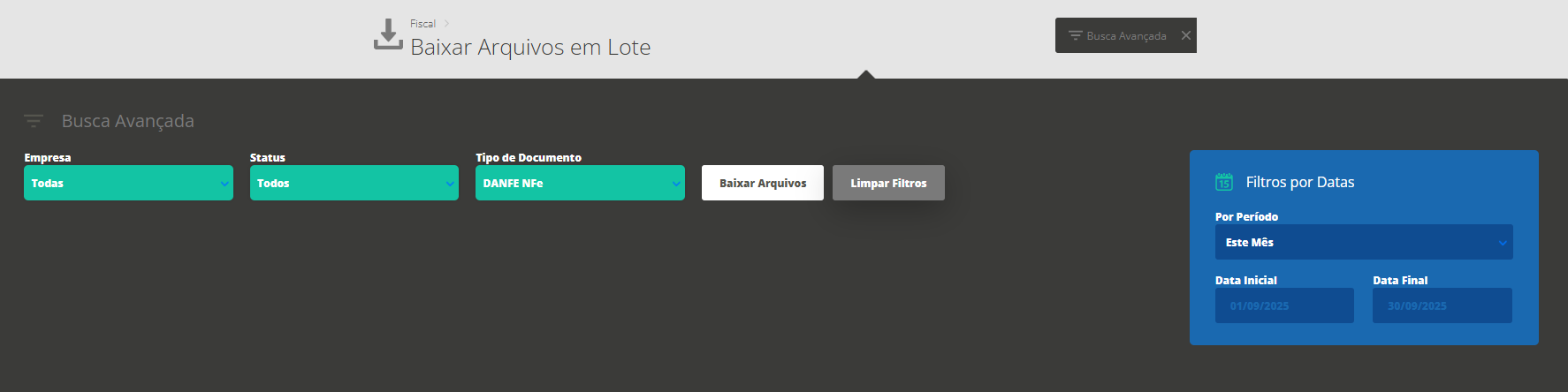Click the filter lines icon beside the Busca Avançada heading
Image resolution: width=1568 pixels, height=392 pixels.
point(34,121)
